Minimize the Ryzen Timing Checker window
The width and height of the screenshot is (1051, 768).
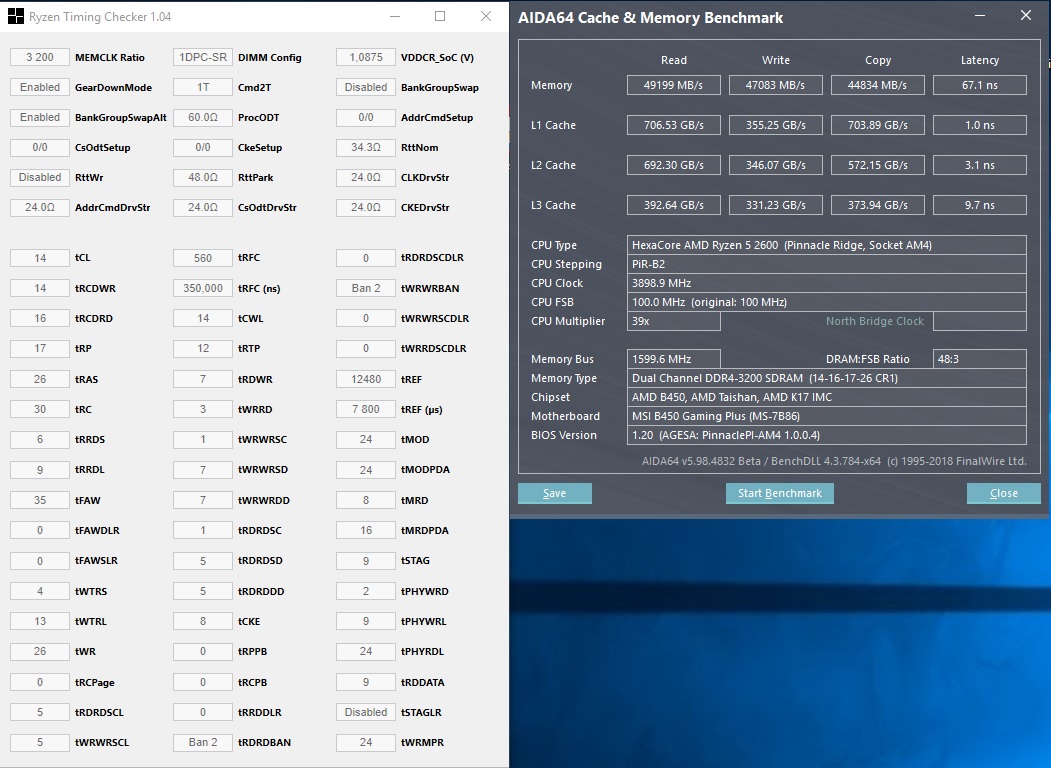(x=395, y=17)
